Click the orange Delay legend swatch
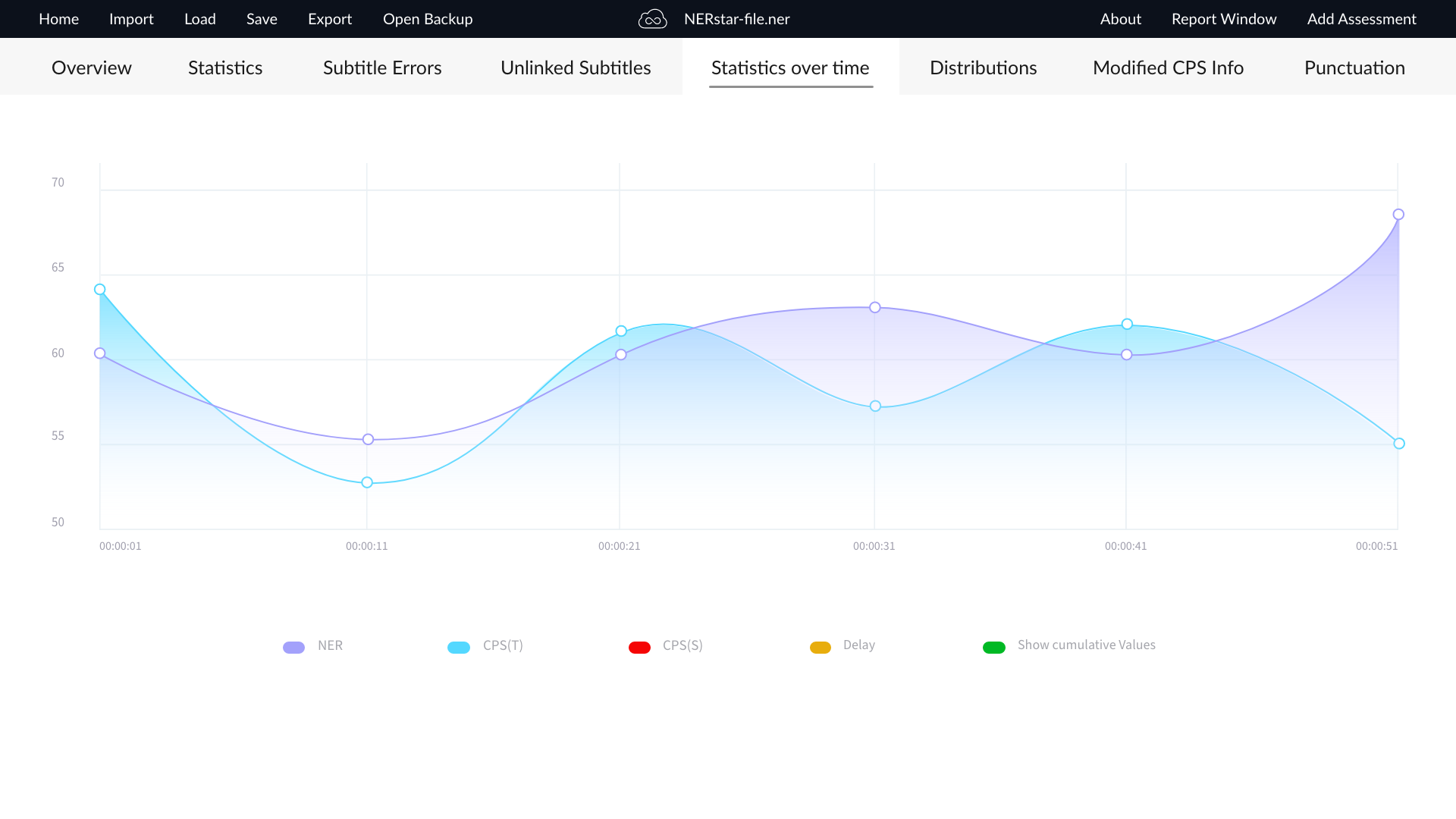Viewport: 1456px width, 819px height. click(820, 647)
